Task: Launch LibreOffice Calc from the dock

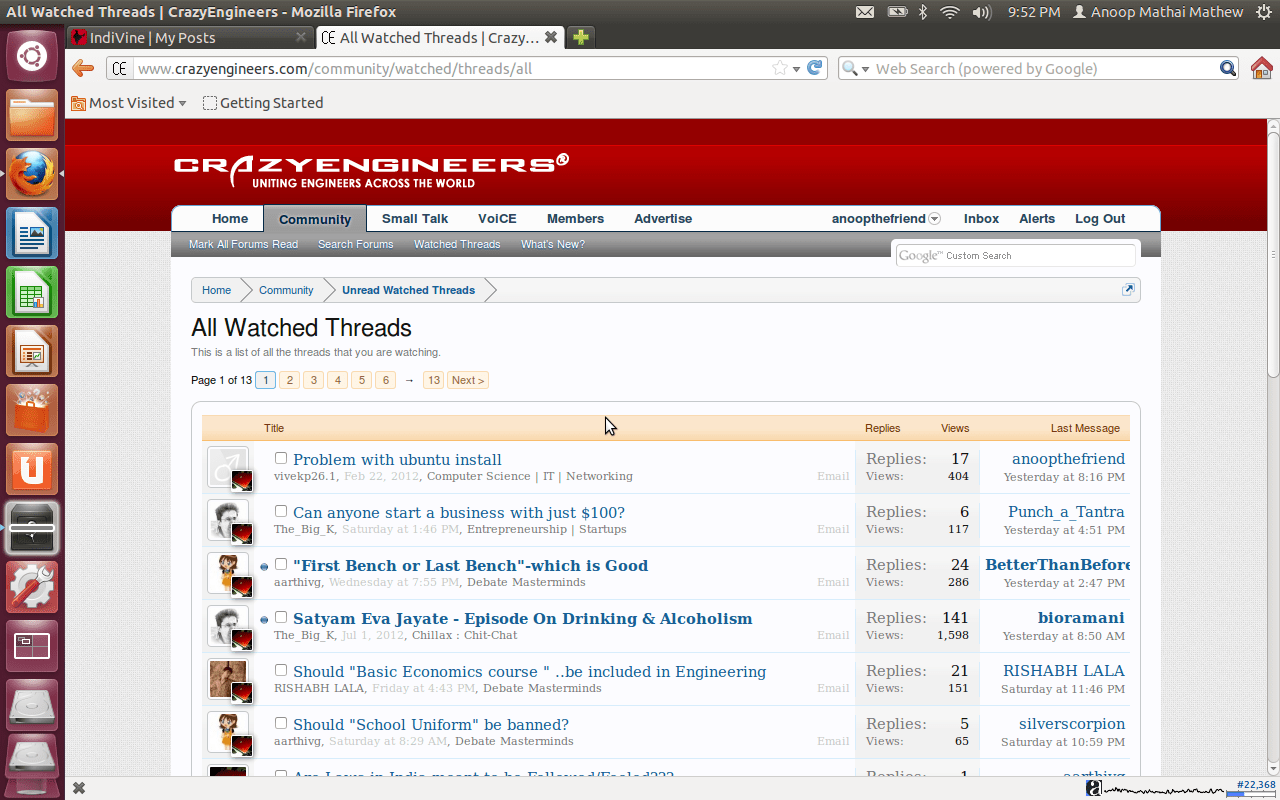Action: (32, 292)
